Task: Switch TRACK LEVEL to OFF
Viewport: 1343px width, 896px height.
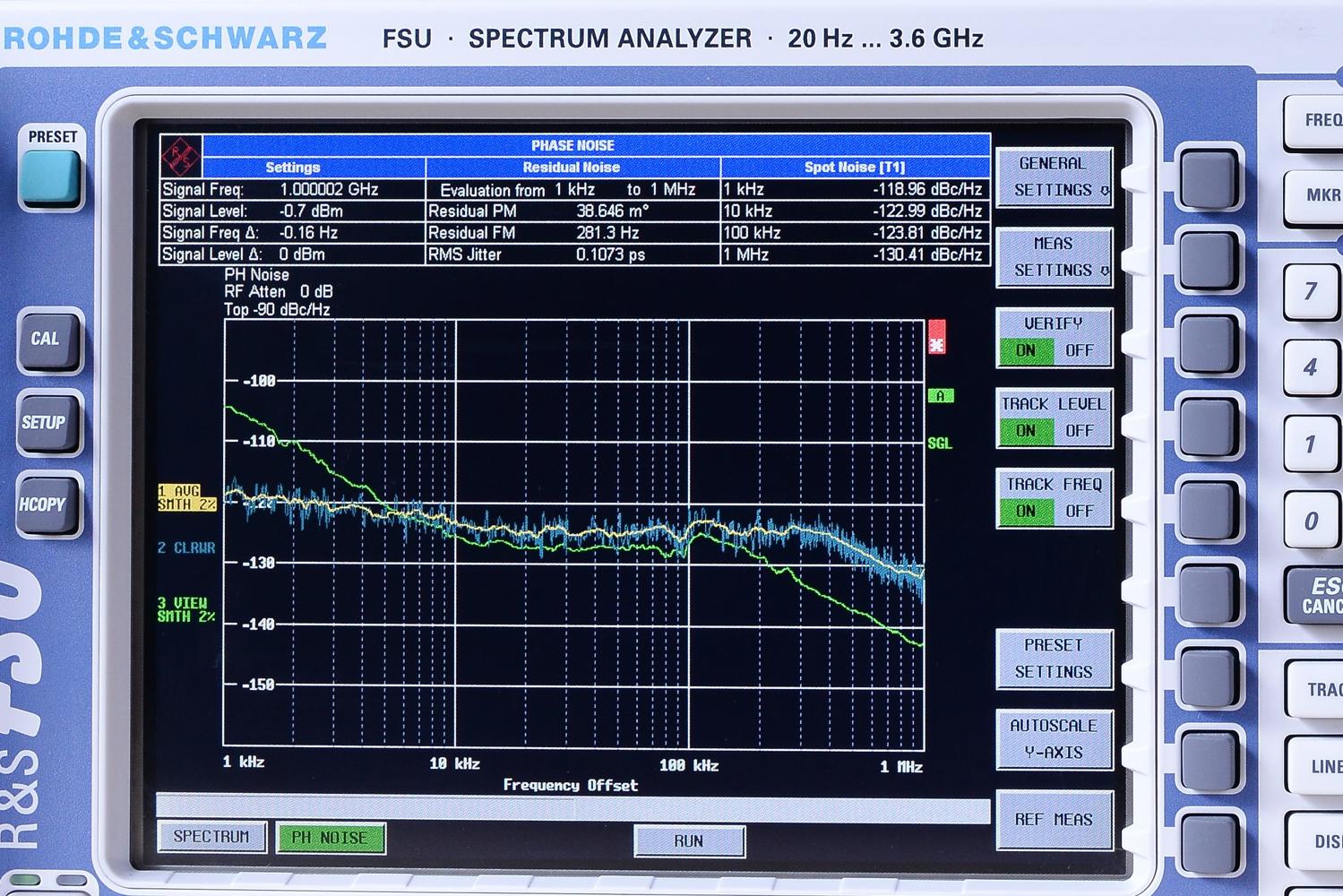Action: (x=1079, y=431)
